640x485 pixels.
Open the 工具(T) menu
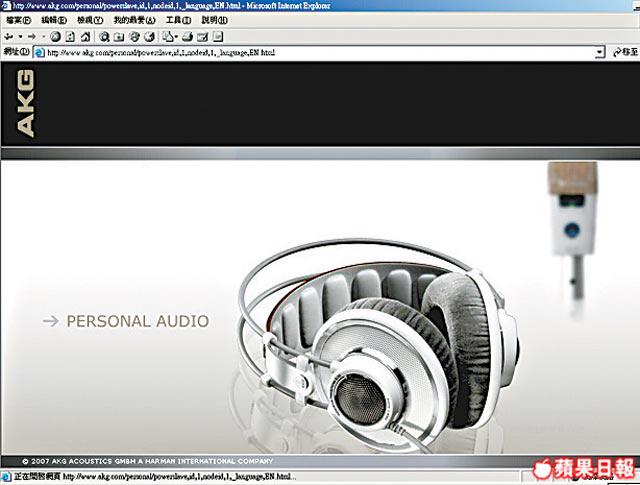point(178,20)
